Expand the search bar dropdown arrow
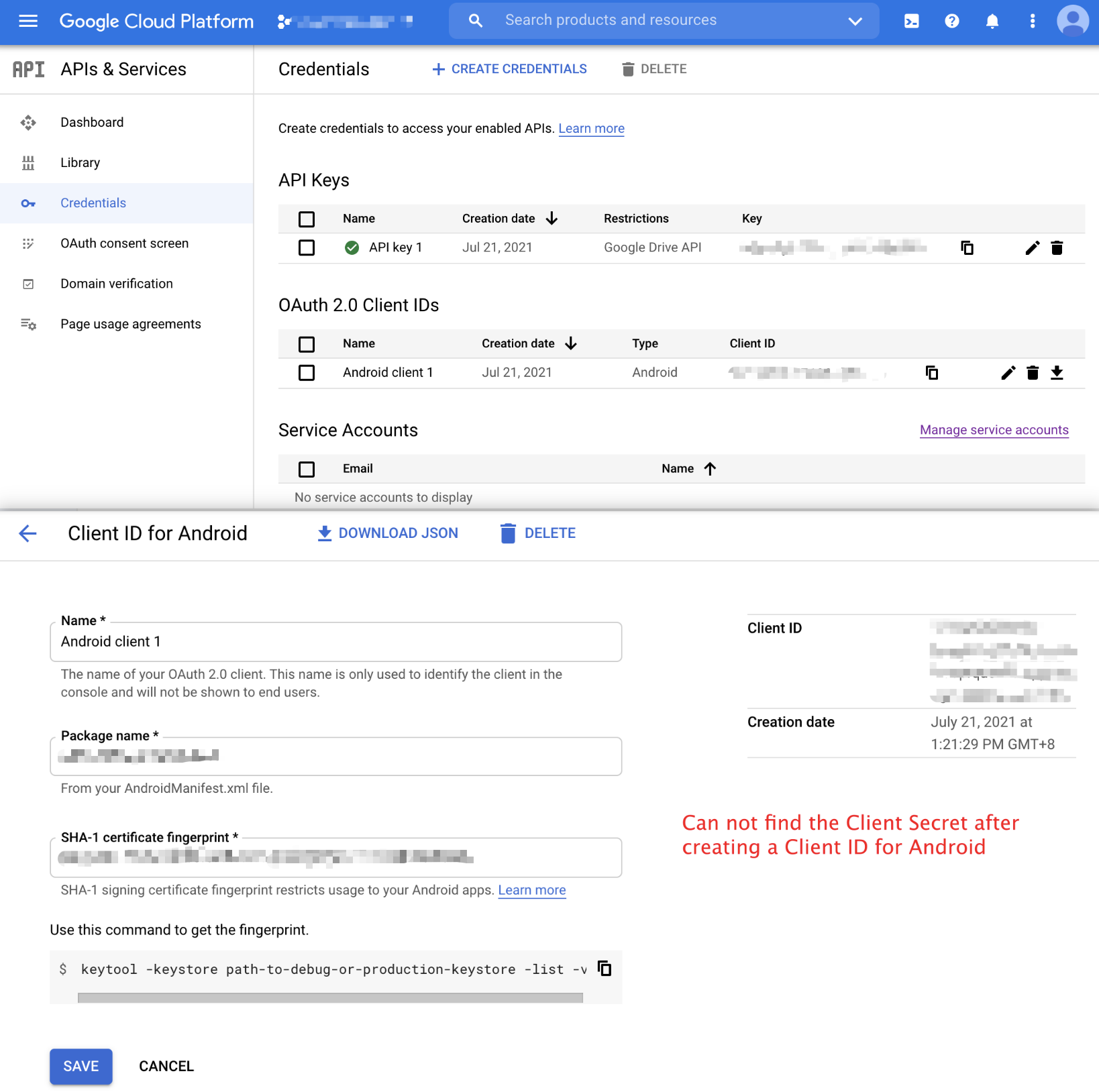The height and width of the screenshot is (1092, 1099). click(855, 21)
